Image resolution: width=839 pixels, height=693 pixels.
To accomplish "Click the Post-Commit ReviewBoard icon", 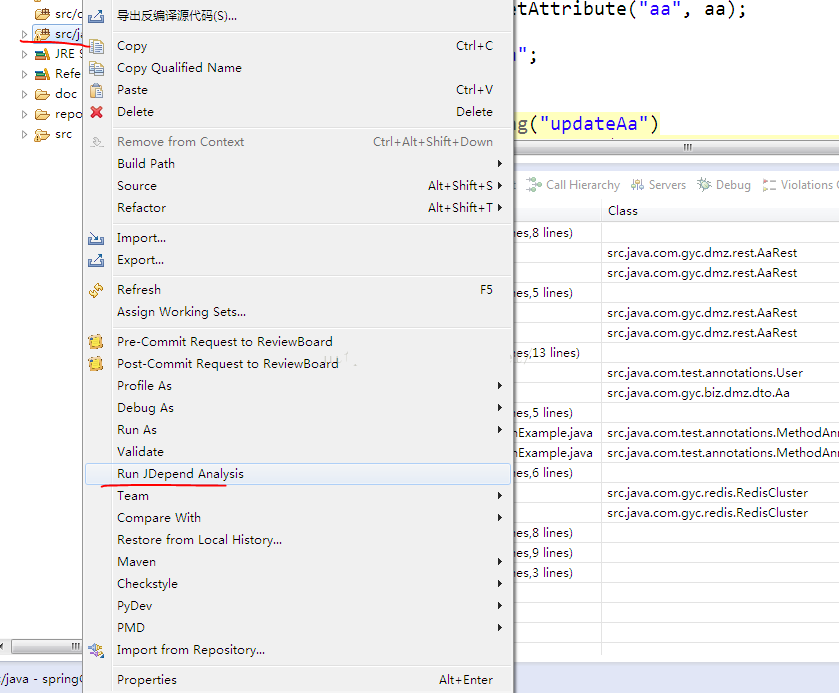I will 96,364.
